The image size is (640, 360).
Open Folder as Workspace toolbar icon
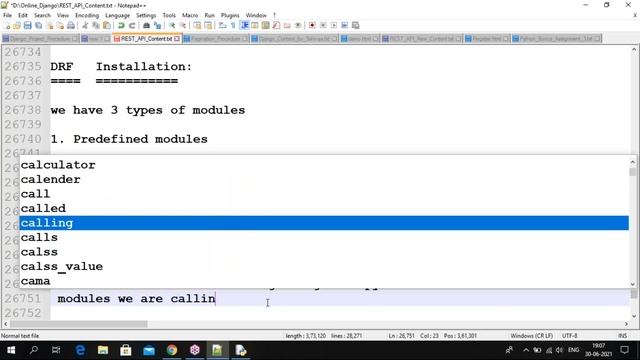click(287, 25)
